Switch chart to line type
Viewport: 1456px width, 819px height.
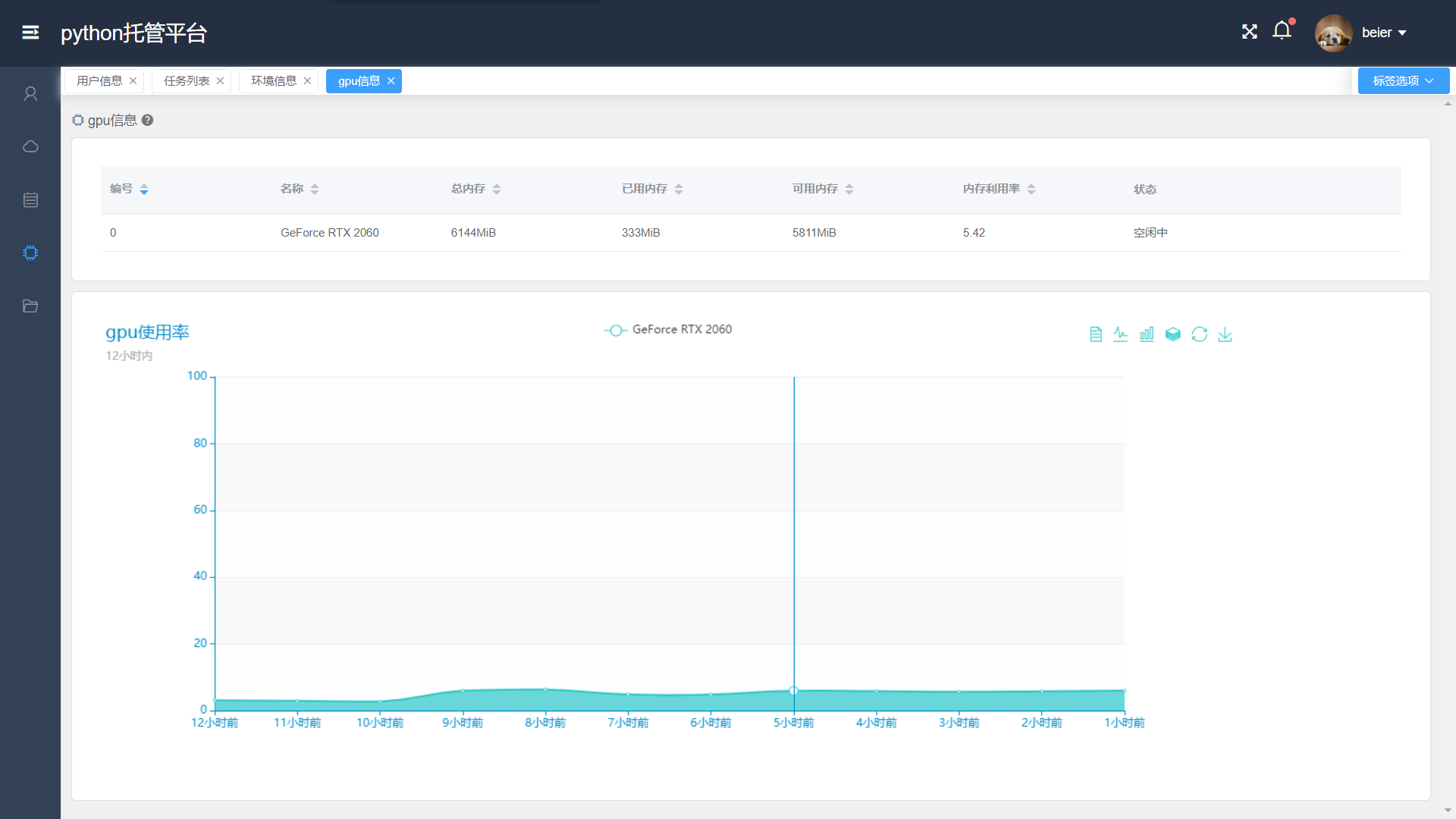pyautogui.click(x=1121, y=334)
